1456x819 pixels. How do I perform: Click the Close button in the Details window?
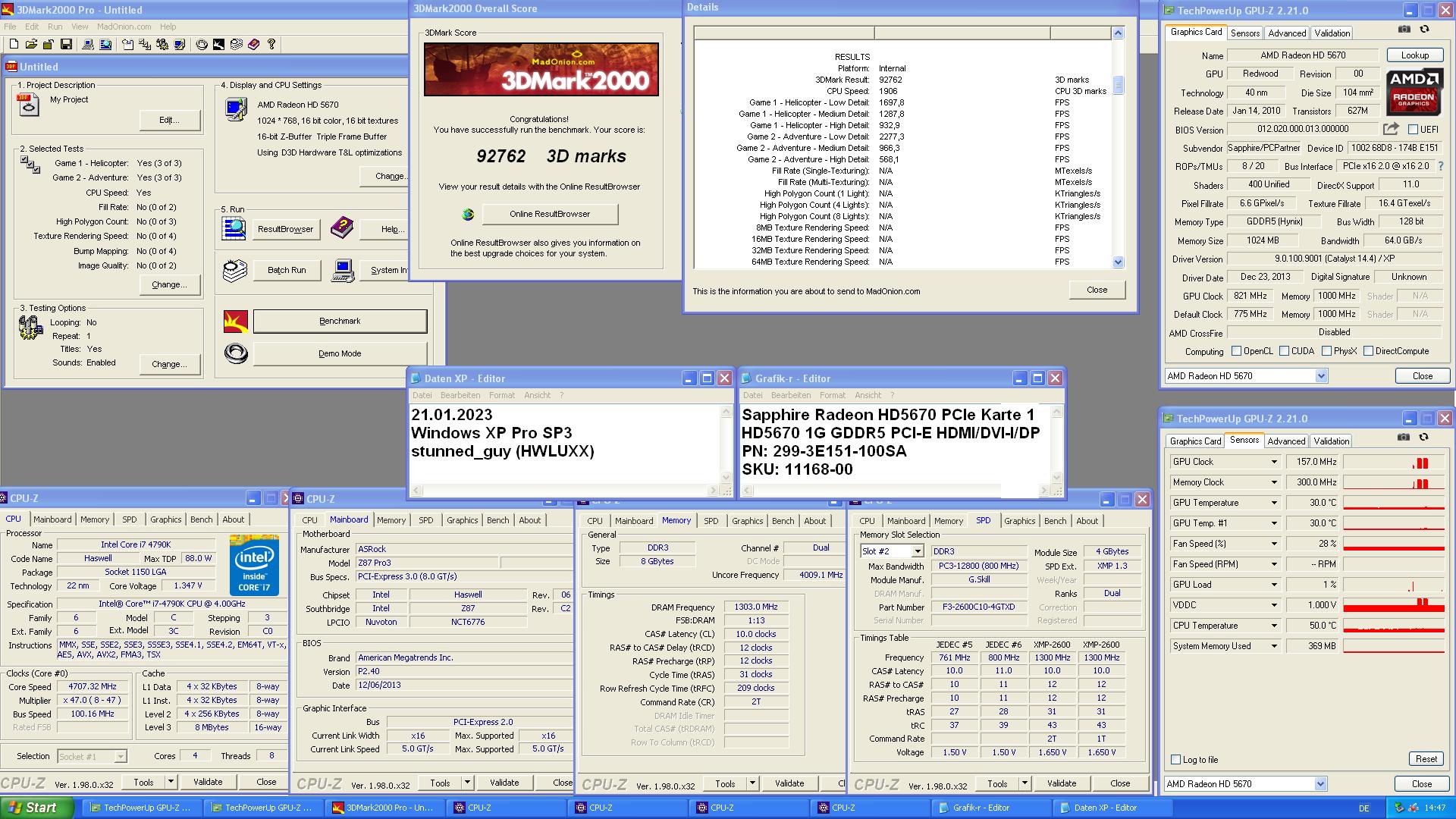[x=1097, y=290]
